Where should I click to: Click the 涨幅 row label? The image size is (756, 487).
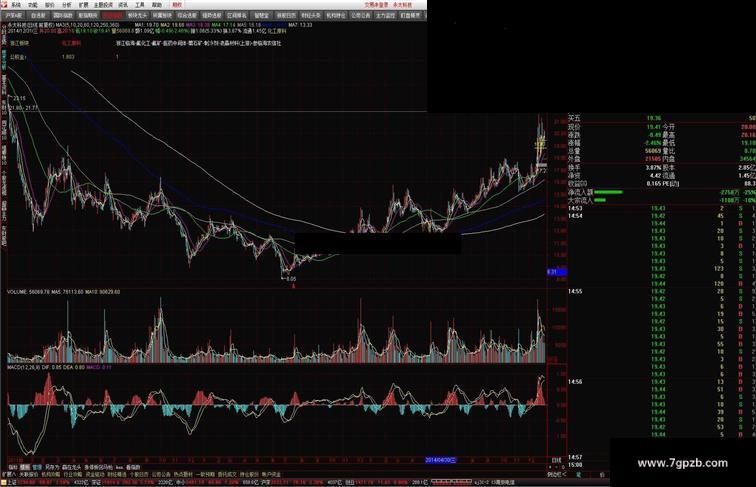pyautogui.click(x=574, y=143)
